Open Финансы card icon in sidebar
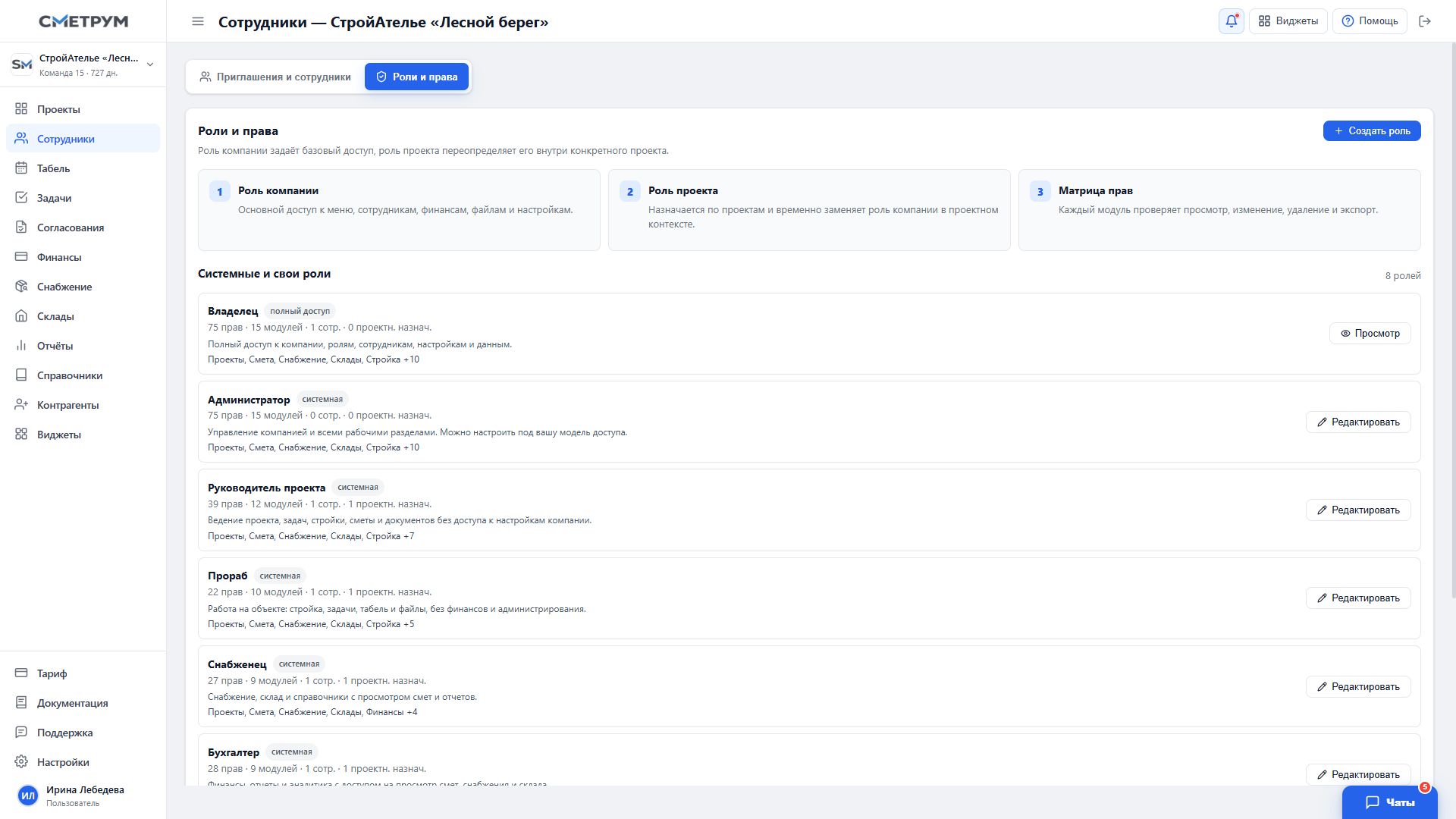This screenshot has height=819, width=1456. point(21,257)
